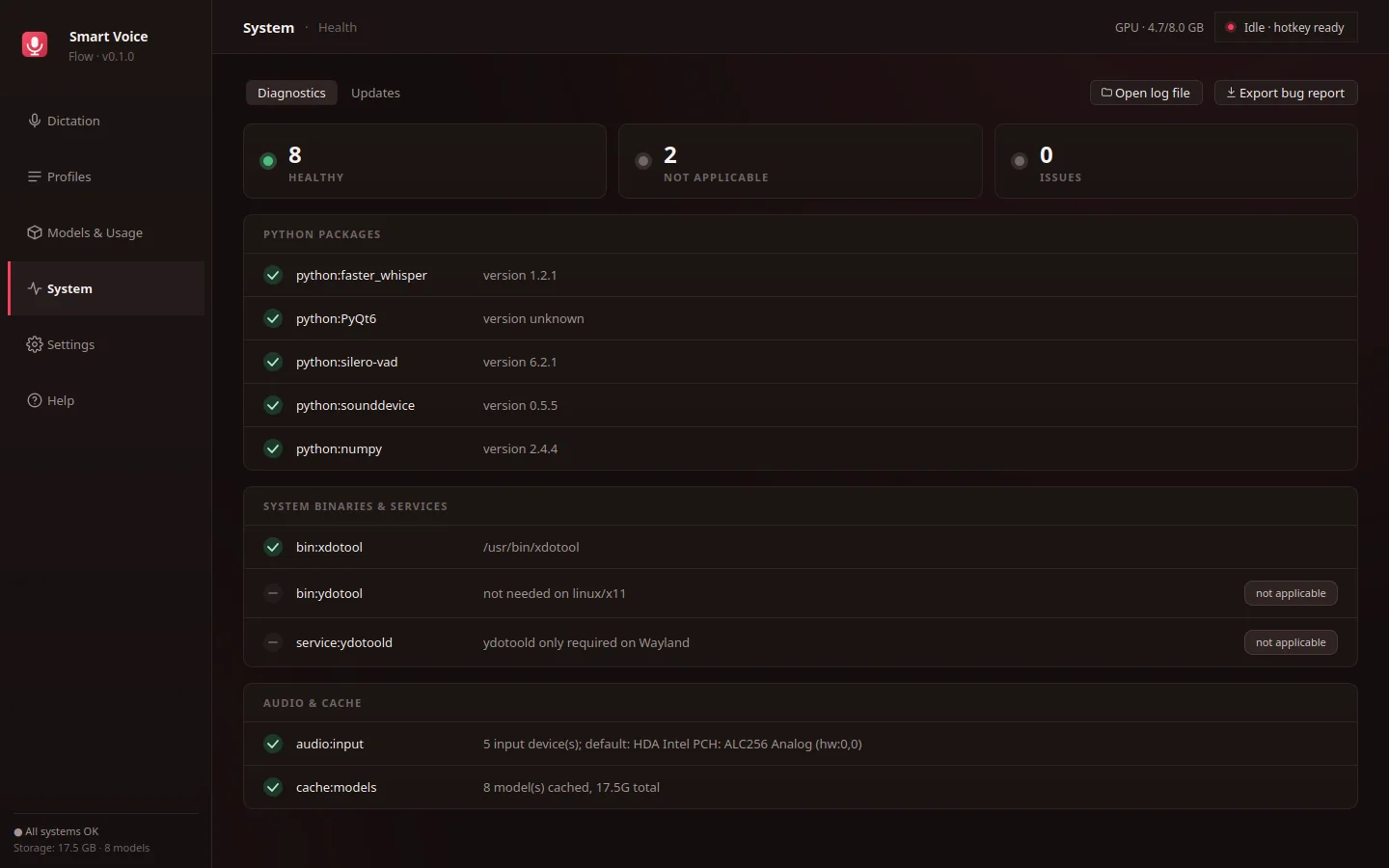Click the 2 Not Applicable summary card
This screenshot has width=1389, height=868.
point(801,161)
